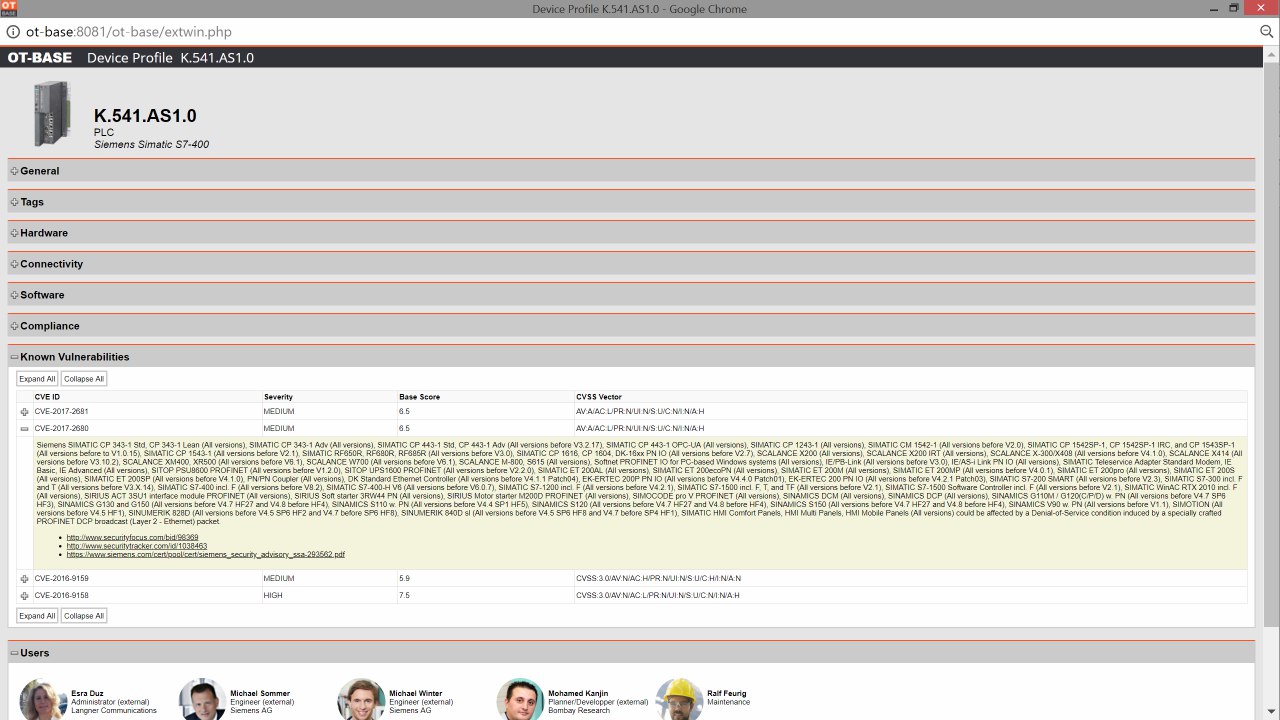Select the CVE-2017-2681 text

click(61, 412)
